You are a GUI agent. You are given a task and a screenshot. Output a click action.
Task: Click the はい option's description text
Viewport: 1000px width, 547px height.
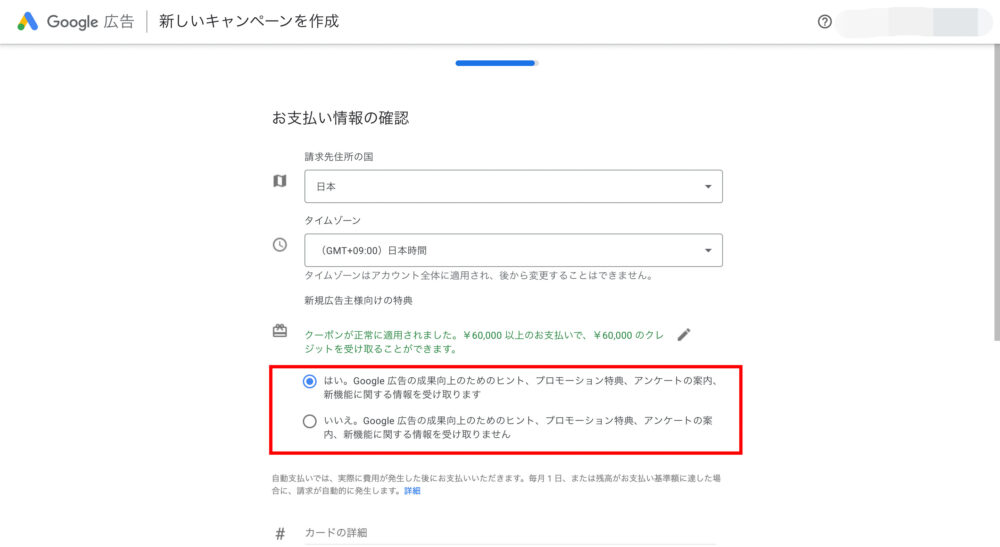(x=520, y=387)
